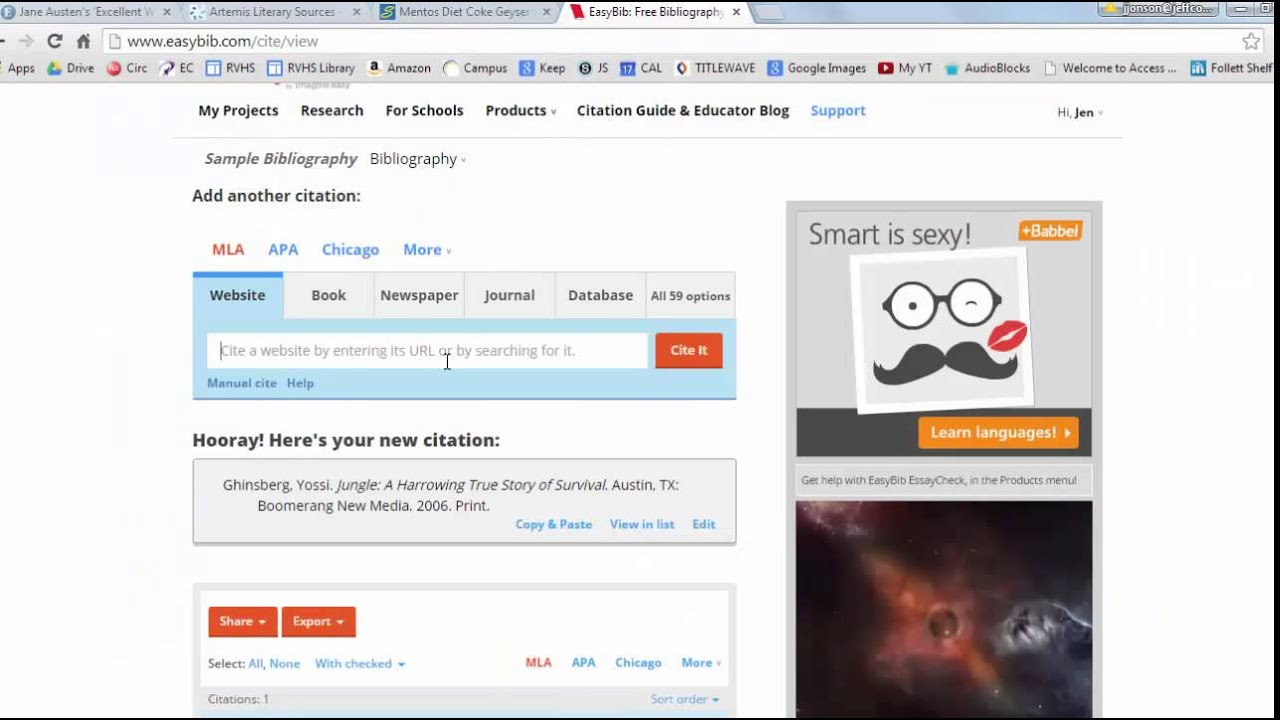Image resolution: width=1280 pixels, height=720 pixels.
Task: Open the EC bookmark
Action: [176, 68]
